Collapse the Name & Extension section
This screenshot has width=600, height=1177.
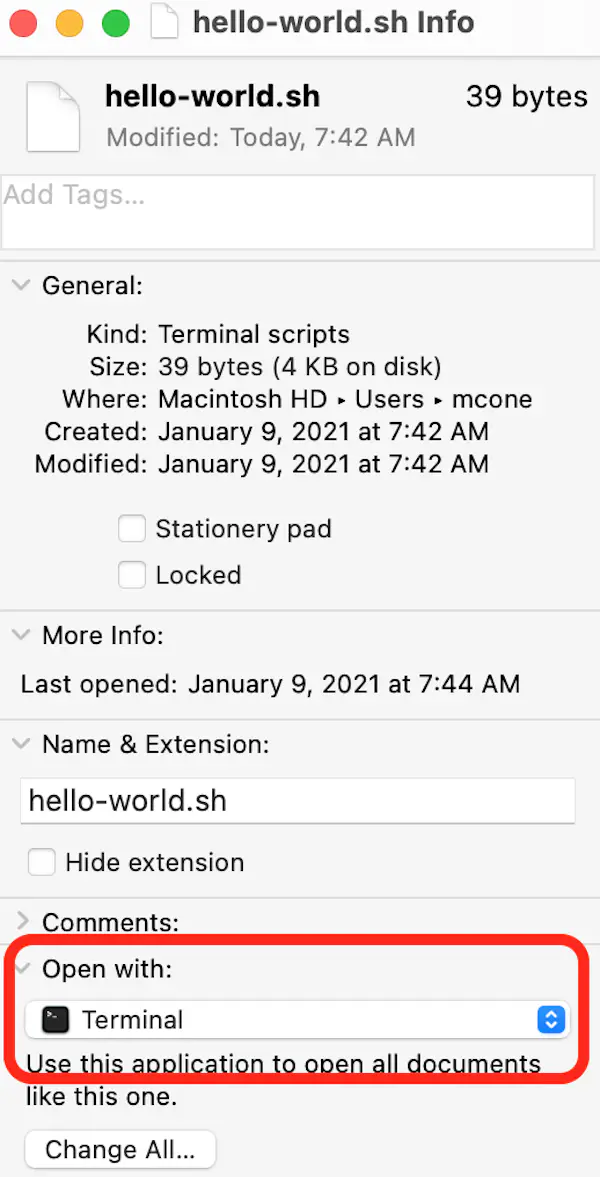[x=20, y=744]
